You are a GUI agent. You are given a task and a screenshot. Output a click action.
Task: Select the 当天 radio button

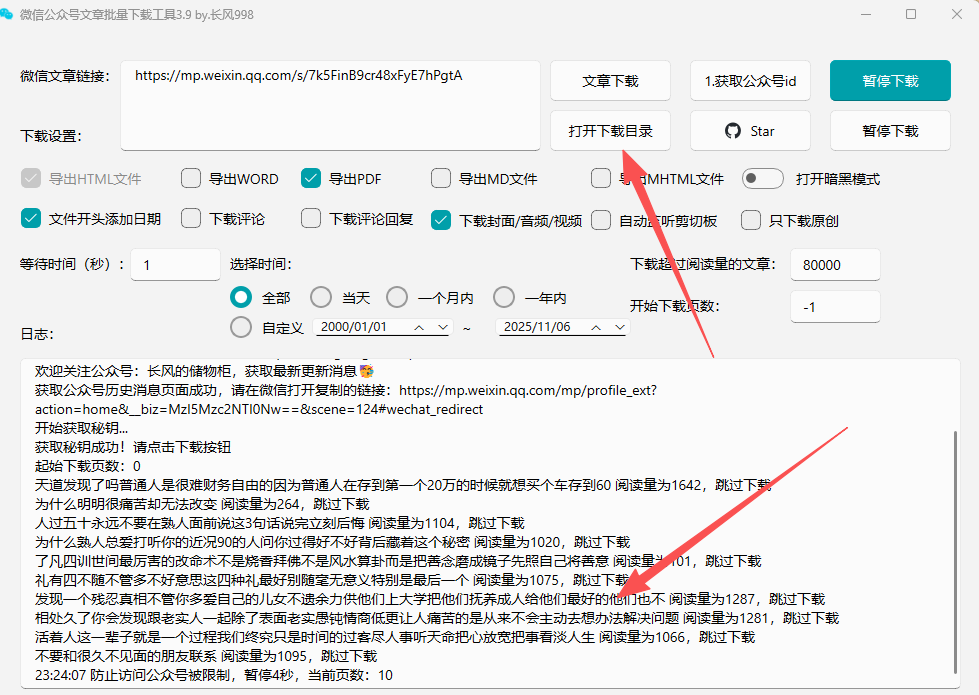(x=321, y=297)
